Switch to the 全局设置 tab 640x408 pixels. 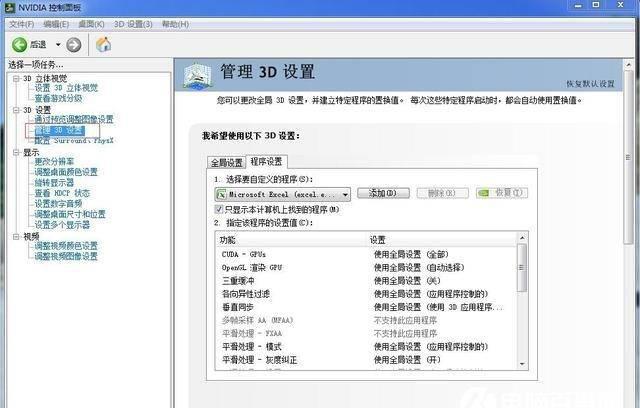(x=227, y=162)
